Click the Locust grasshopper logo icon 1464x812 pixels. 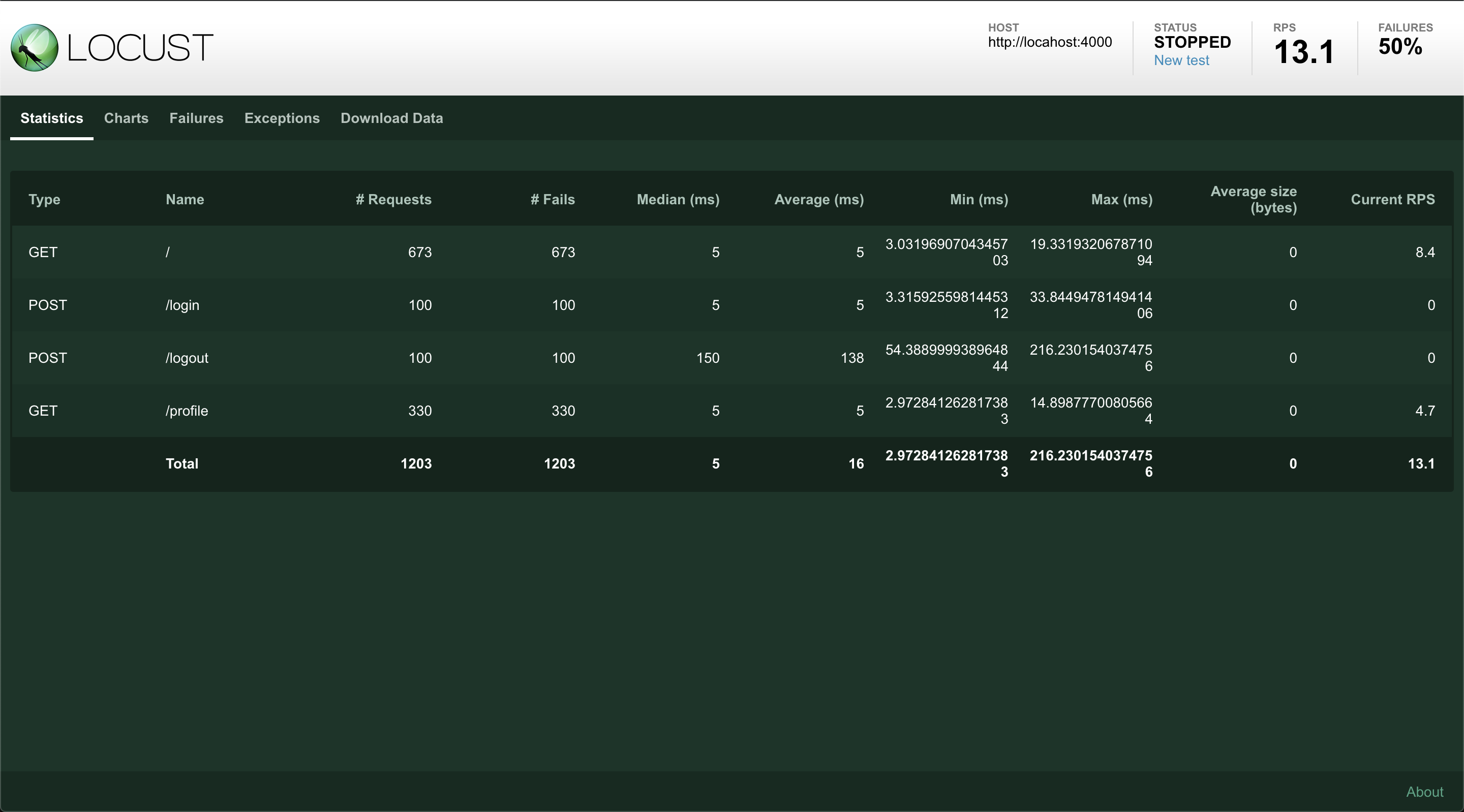[35, 48]
